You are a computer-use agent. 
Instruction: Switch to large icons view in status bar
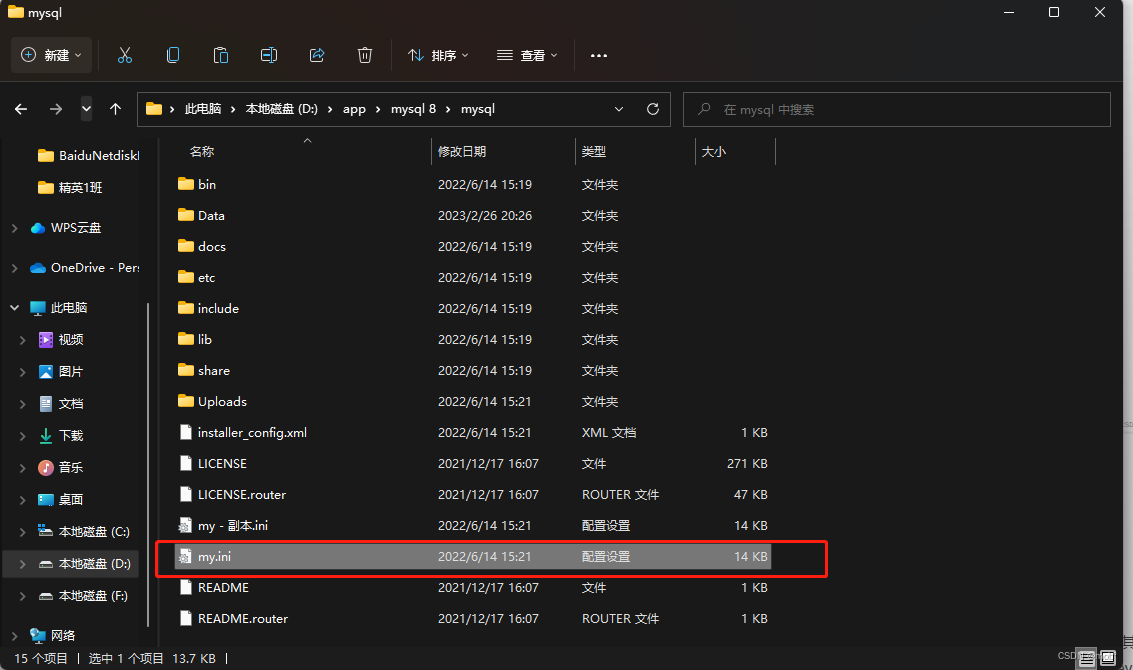pyautogui.click(x=1108, y=658)
